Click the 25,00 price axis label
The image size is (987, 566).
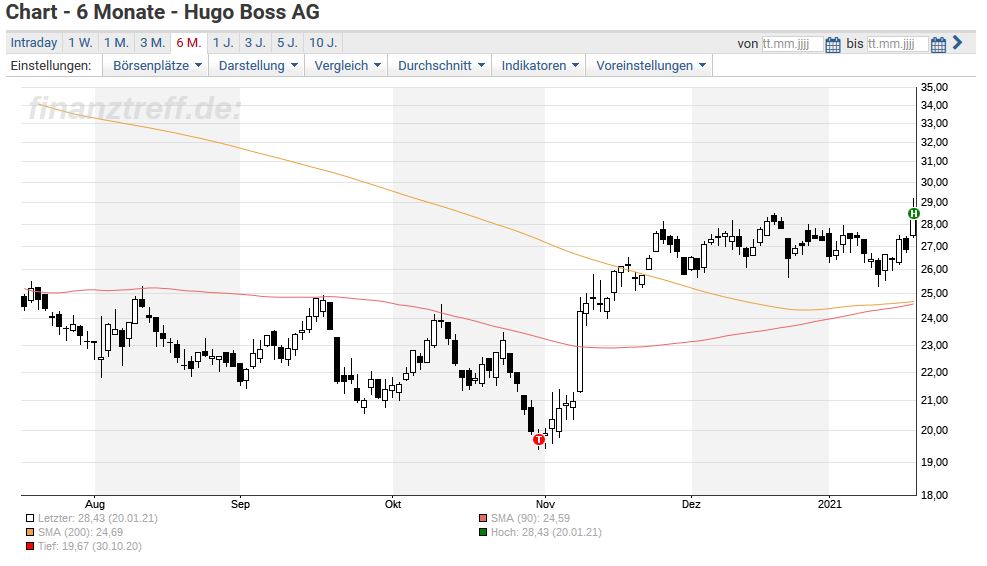934,293
